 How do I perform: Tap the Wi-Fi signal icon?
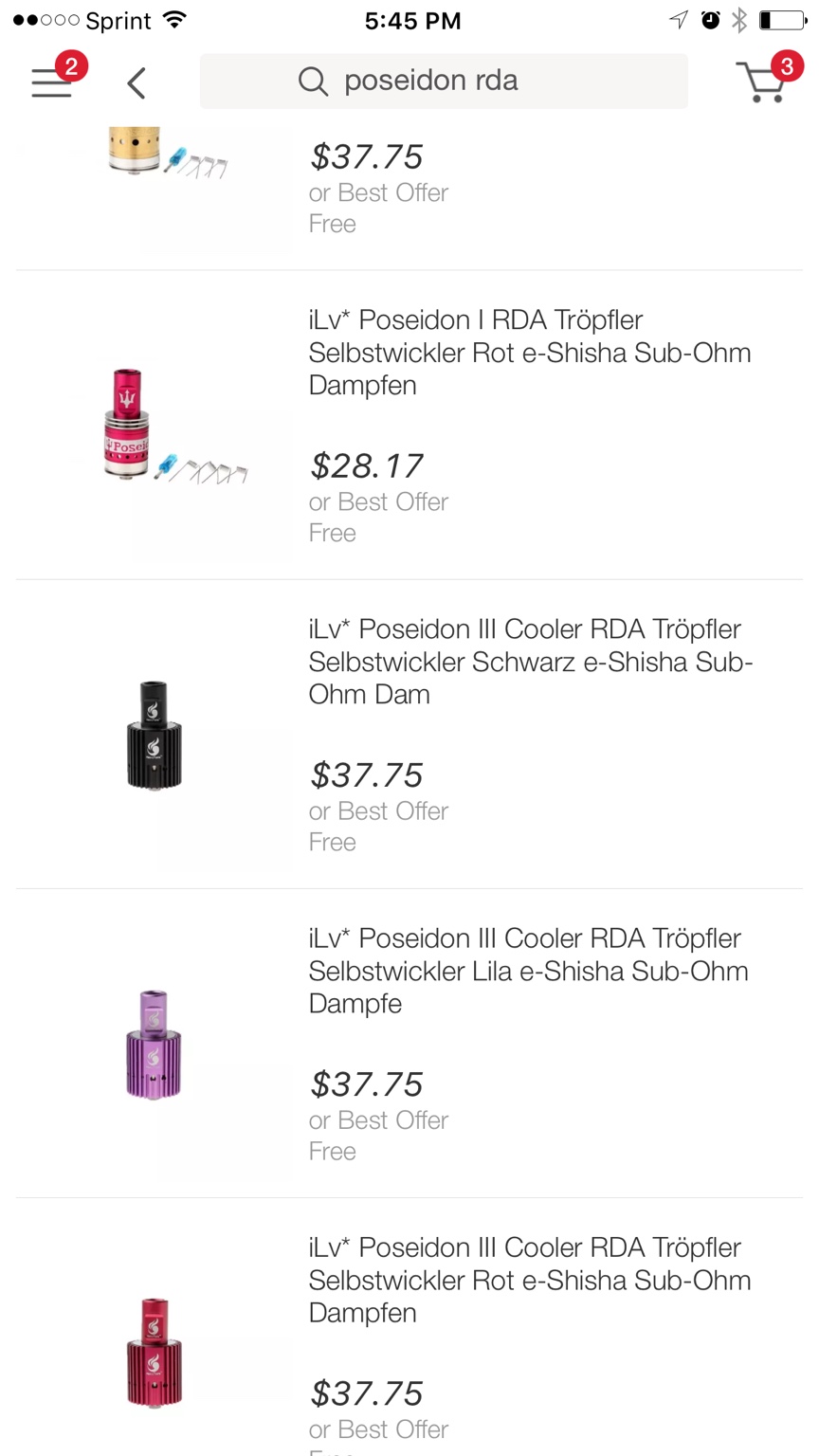pyautogui.click(x=174, y=20)
